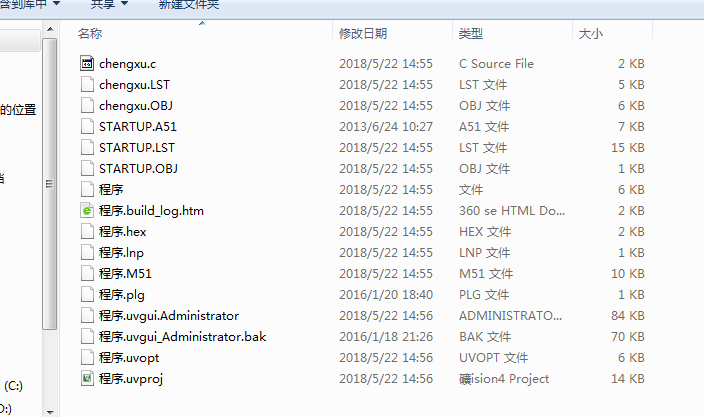Select the 程序.build_log.htm browser icon
Screen dimensions: 704x417
[x=87, y=211]
